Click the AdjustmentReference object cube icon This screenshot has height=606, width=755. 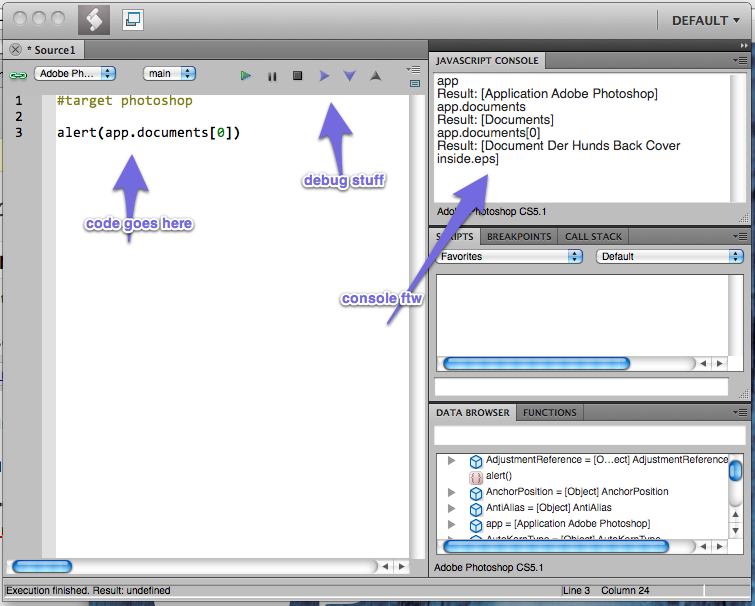(x=476, y=462)
